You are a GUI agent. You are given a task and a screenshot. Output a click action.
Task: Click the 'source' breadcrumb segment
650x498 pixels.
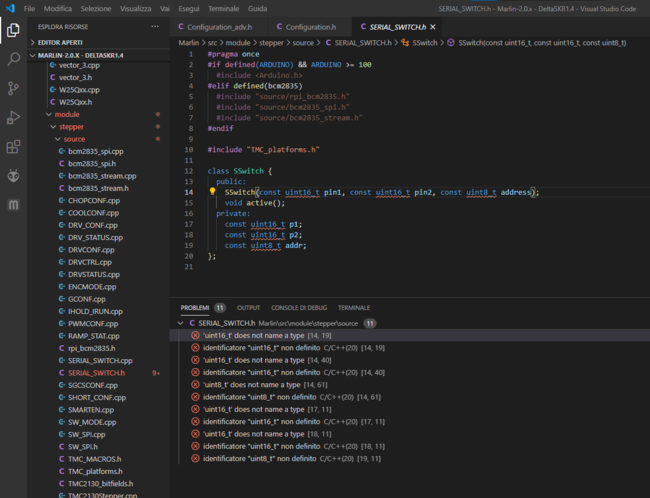(302, 43)
